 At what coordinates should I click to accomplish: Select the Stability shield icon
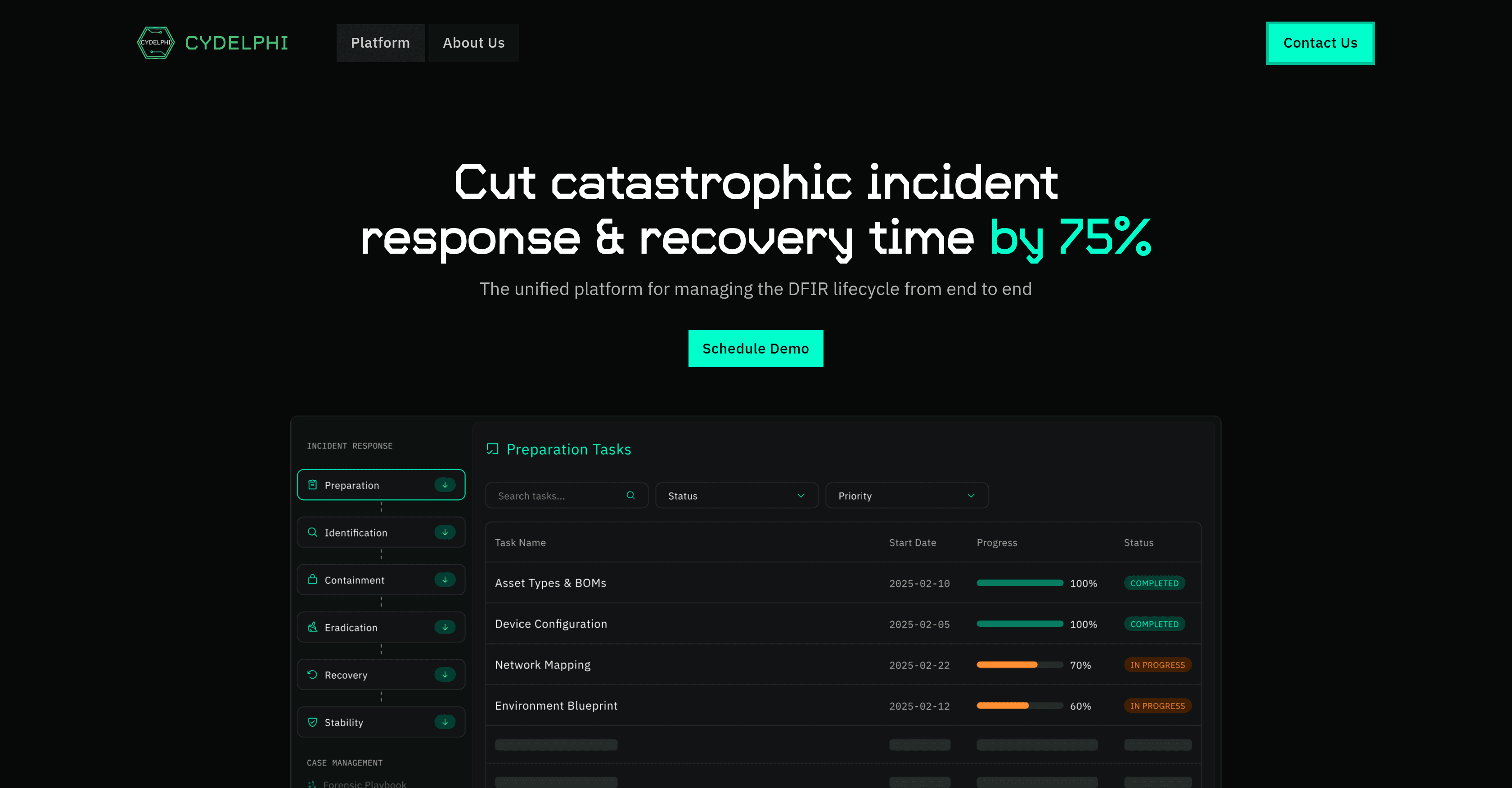tap(312, 722)
